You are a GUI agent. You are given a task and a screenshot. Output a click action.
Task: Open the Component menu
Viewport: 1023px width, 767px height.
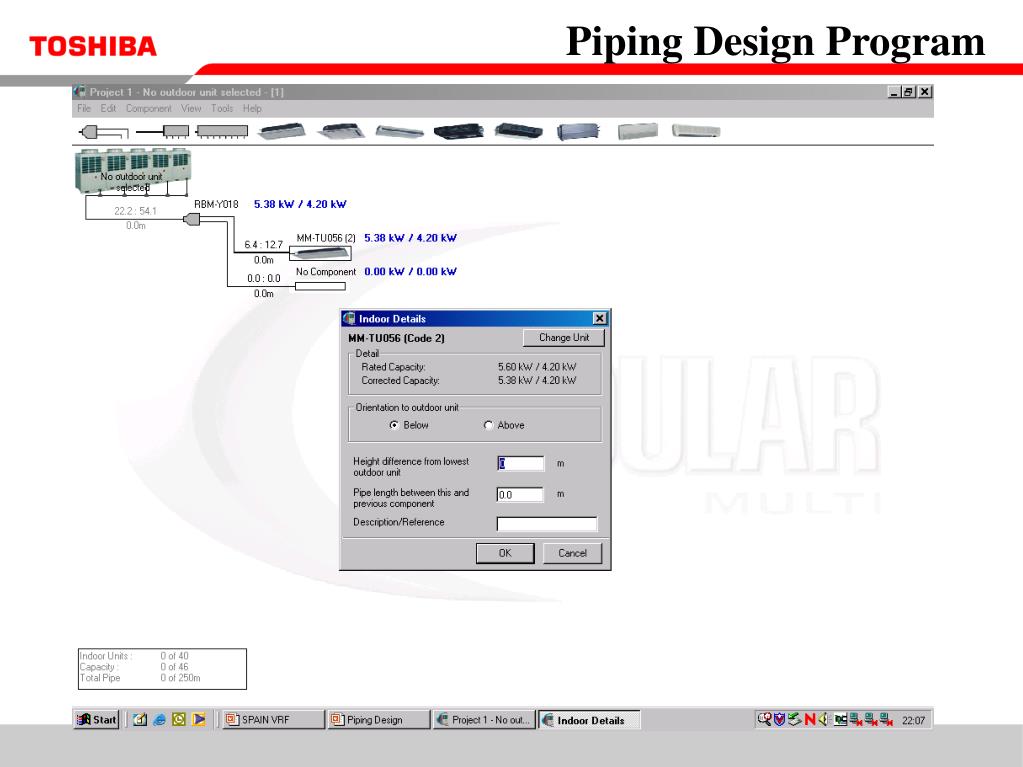tap(149, 108)
